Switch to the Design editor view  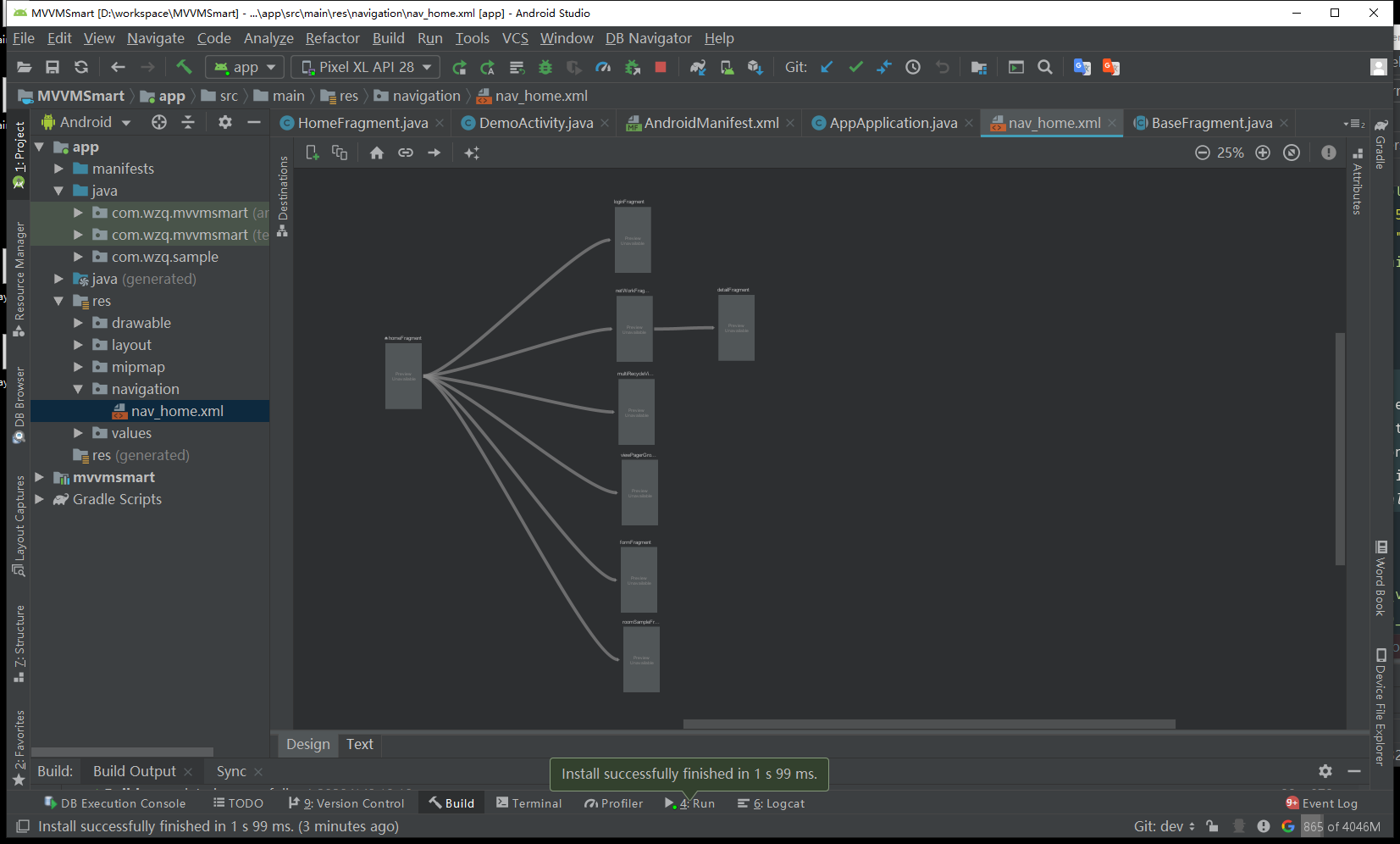307,744
